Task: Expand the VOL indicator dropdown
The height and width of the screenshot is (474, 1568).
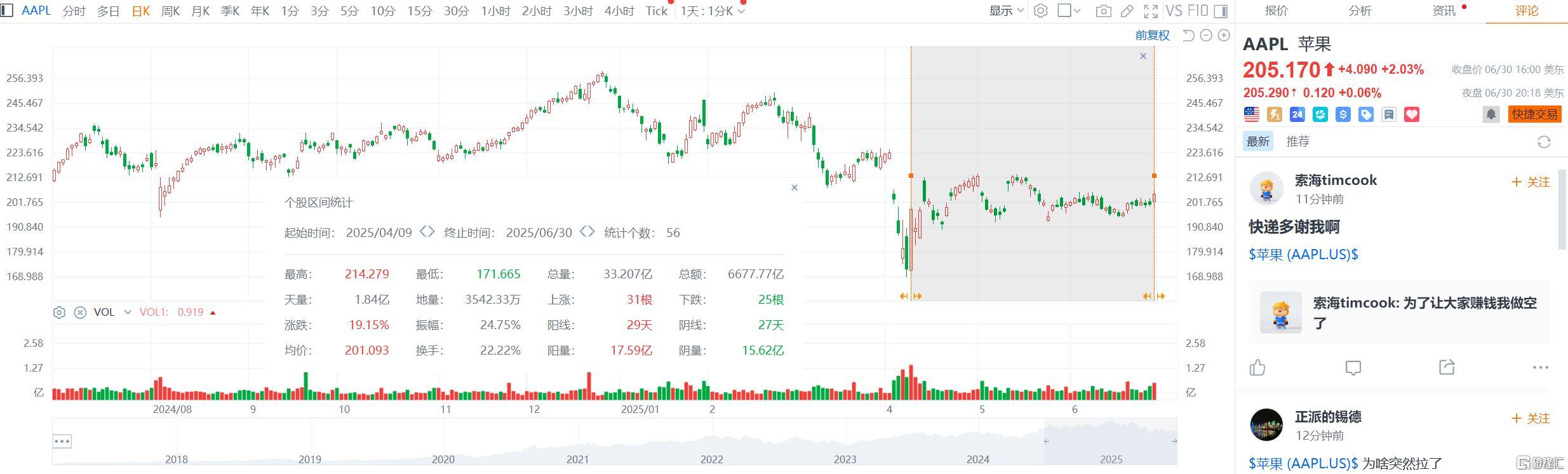Action: click(128, 313)
